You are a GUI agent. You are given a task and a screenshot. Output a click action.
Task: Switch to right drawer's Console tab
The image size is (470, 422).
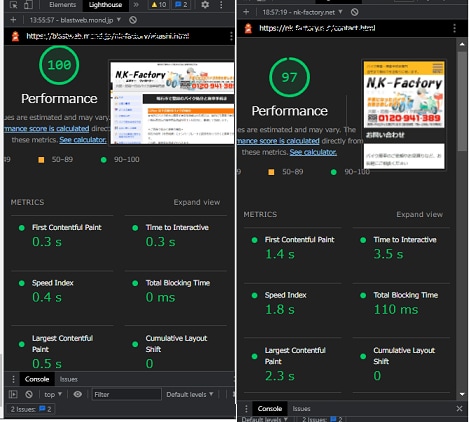tap(270, 409)
